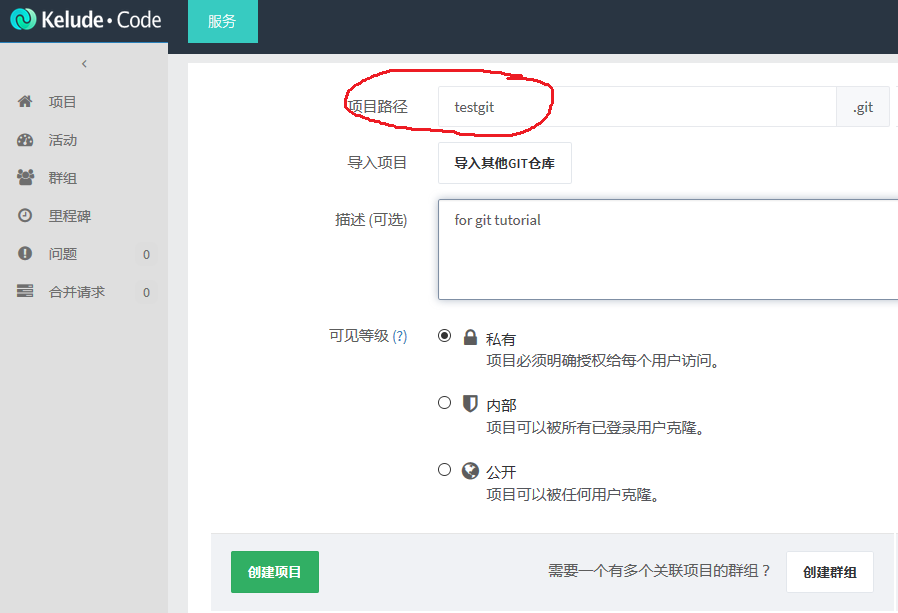This screenshot has height=613, width=898.
Task: Click the 项目路径 field label
Action: point(377,107)
